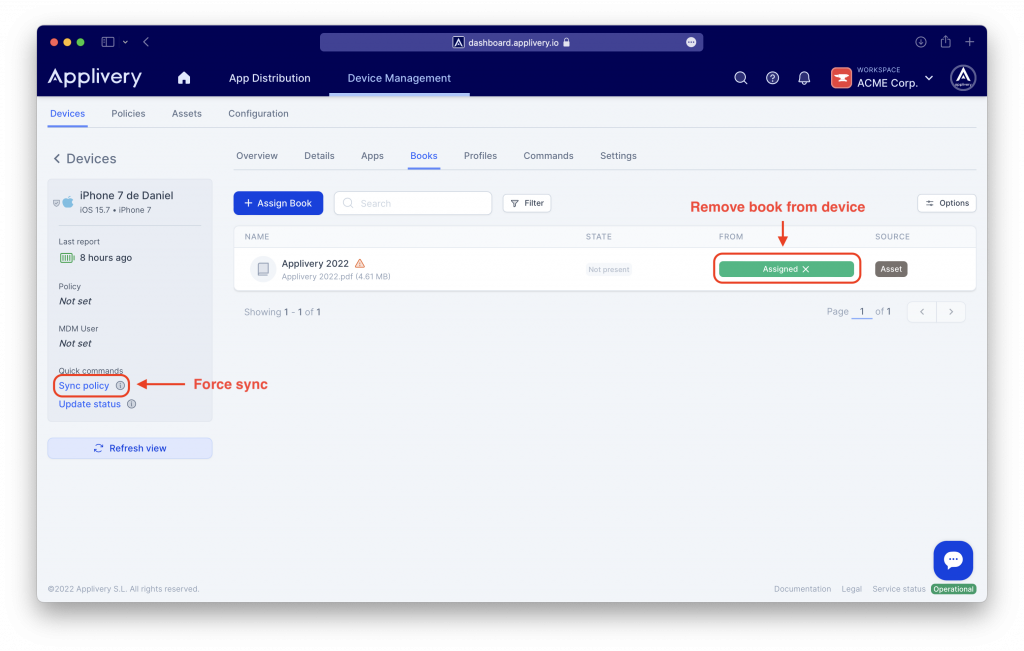Click the ACME Corp. workspace logo
This screenshot has height=651, width=1024.
click(x=841, y=78)
